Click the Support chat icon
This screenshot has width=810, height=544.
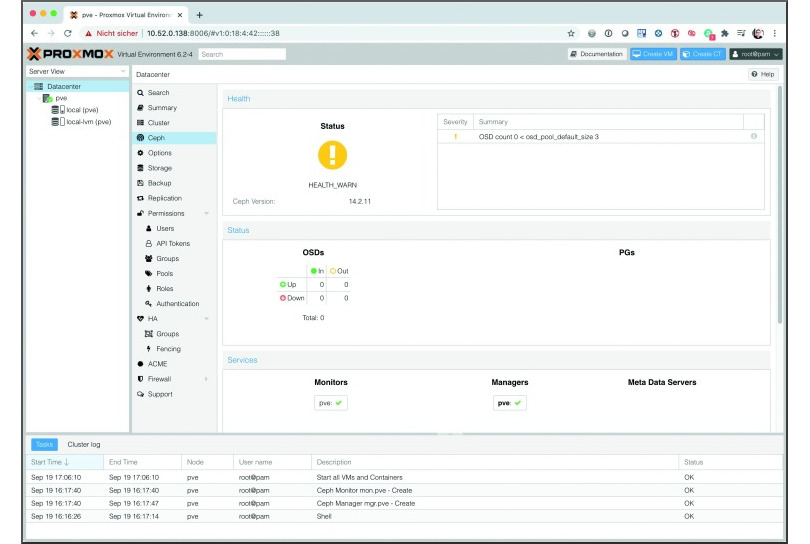[141, 394]
